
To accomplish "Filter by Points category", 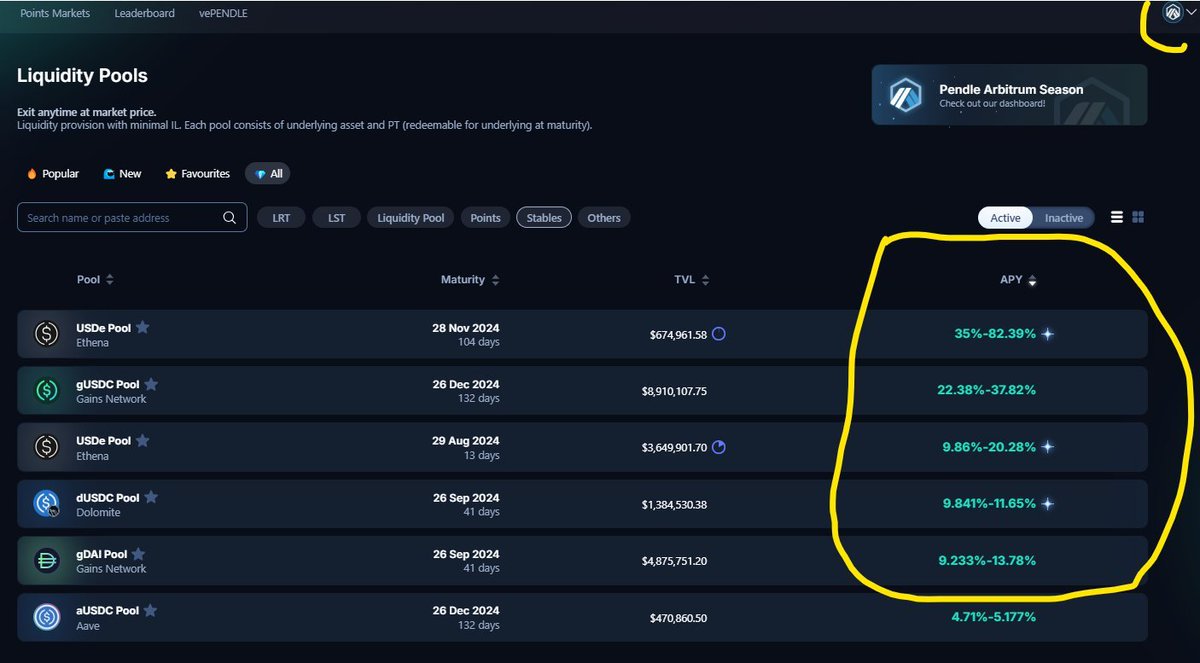I will pyautogui.click(x=485, y=217).
